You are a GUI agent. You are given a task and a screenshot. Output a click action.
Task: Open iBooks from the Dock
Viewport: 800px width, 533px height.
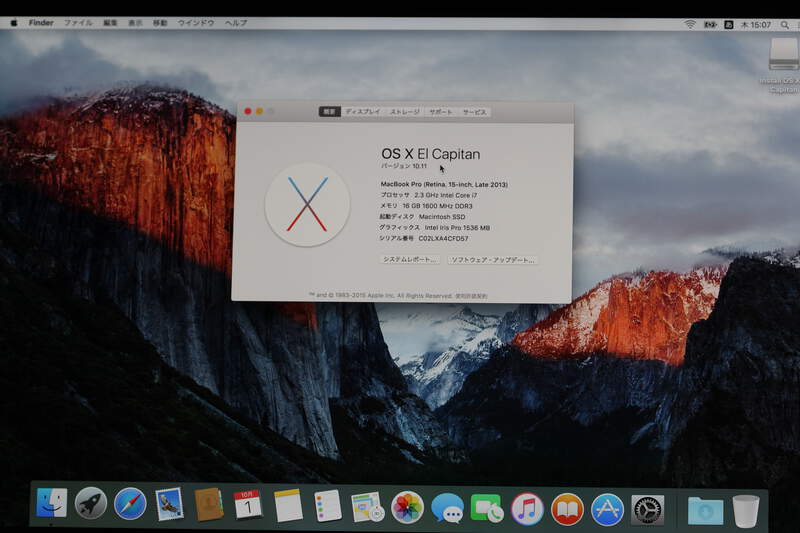567,509
